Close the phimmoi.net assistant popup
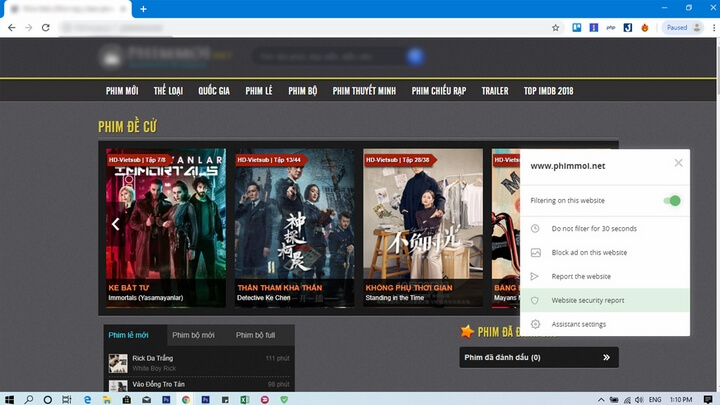 click(678, 163)
